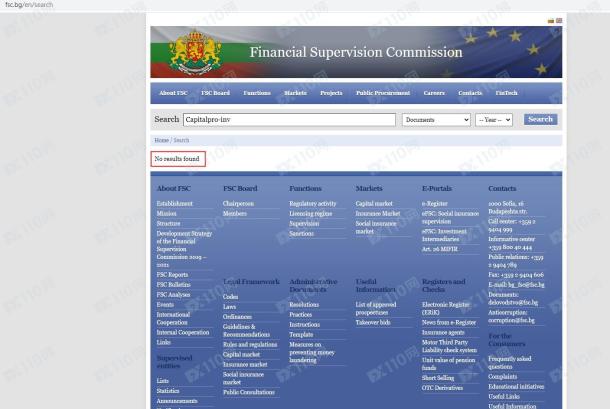This screenshot has width=610, height=409.
Task: Open Educational initiatives footer link
Action: point(516,387)
